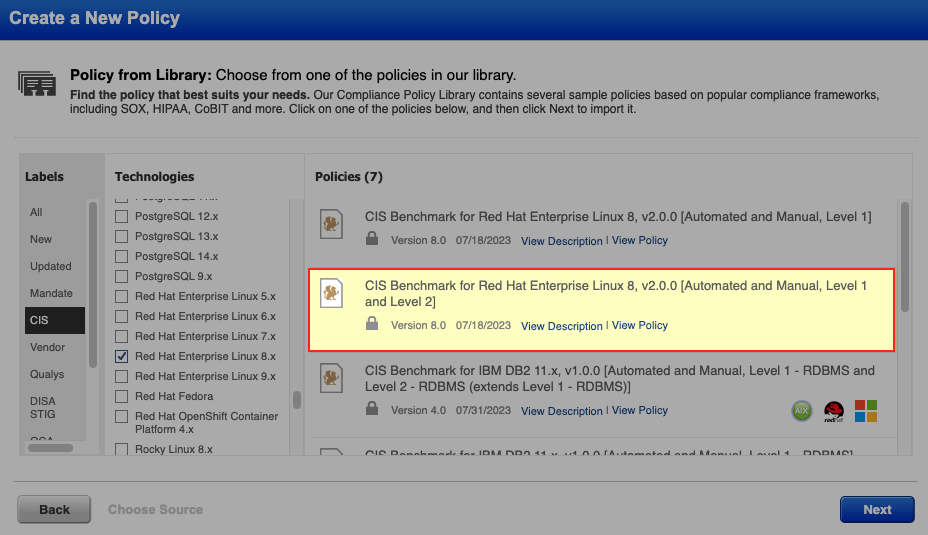
Task: Click the lock icon on the first policy
Action: 372,240
